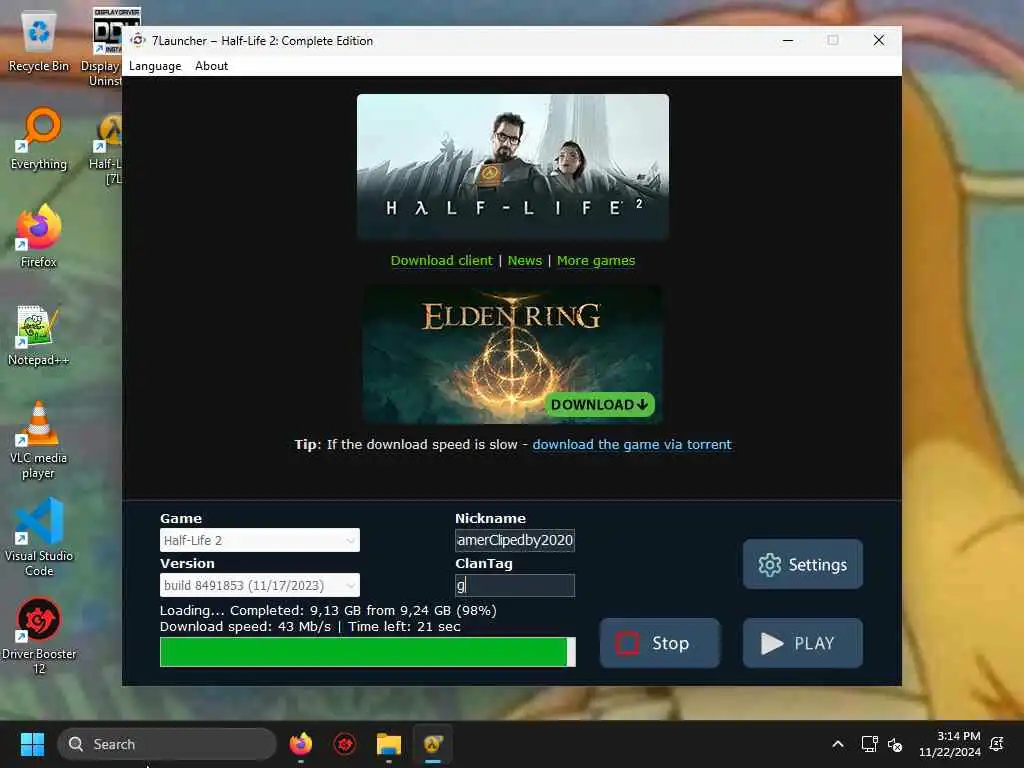This screenshot has height=768, width=1024.
Task: Select the Firefox desktop shortcut
Action: pos(39,236)
